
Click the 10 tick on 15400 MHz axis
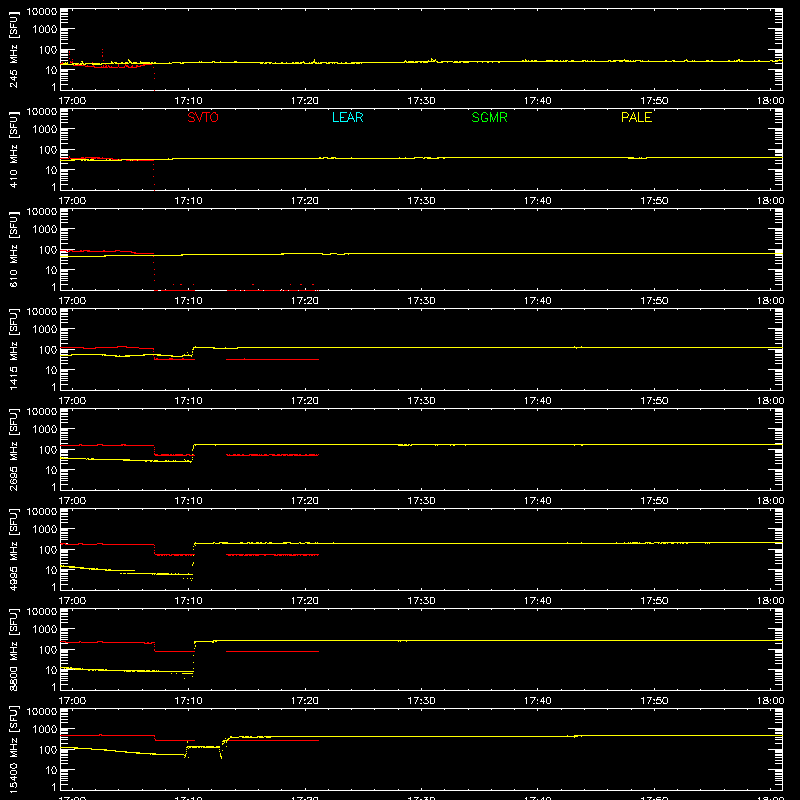[x=51, y=770]
